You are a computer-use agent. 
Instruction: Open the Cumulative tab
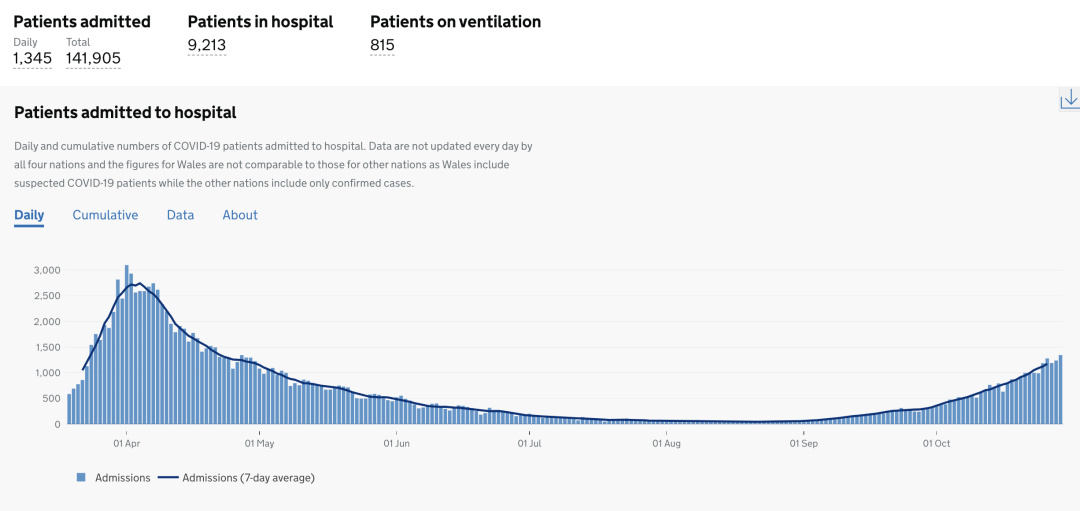[x=105, y=215]
